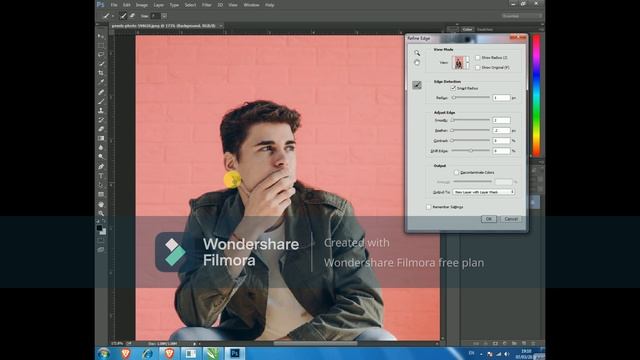This screenshot has width=640, height=360.
Task: Enable Decontaminate Colors checkbox
Action: [456, 173]
